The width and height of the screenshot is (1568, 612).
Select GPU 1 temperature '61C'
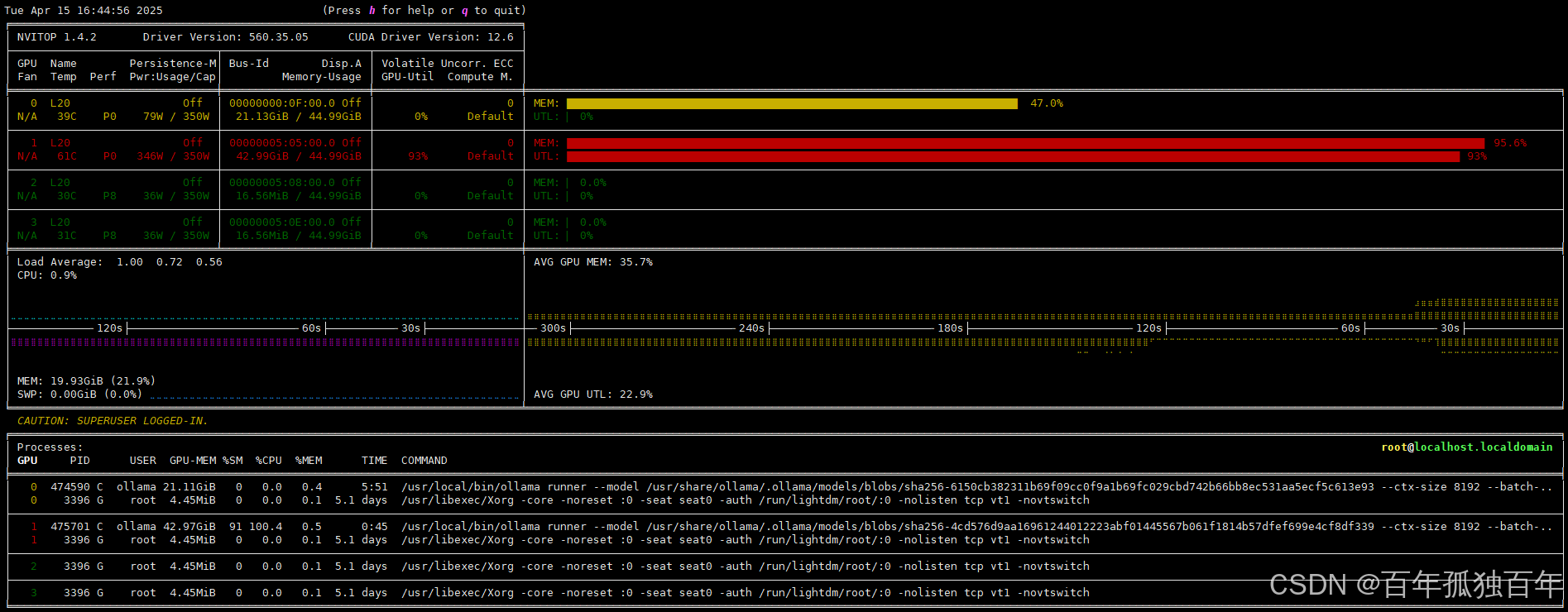pyautogui.click(x=67, y=156)
